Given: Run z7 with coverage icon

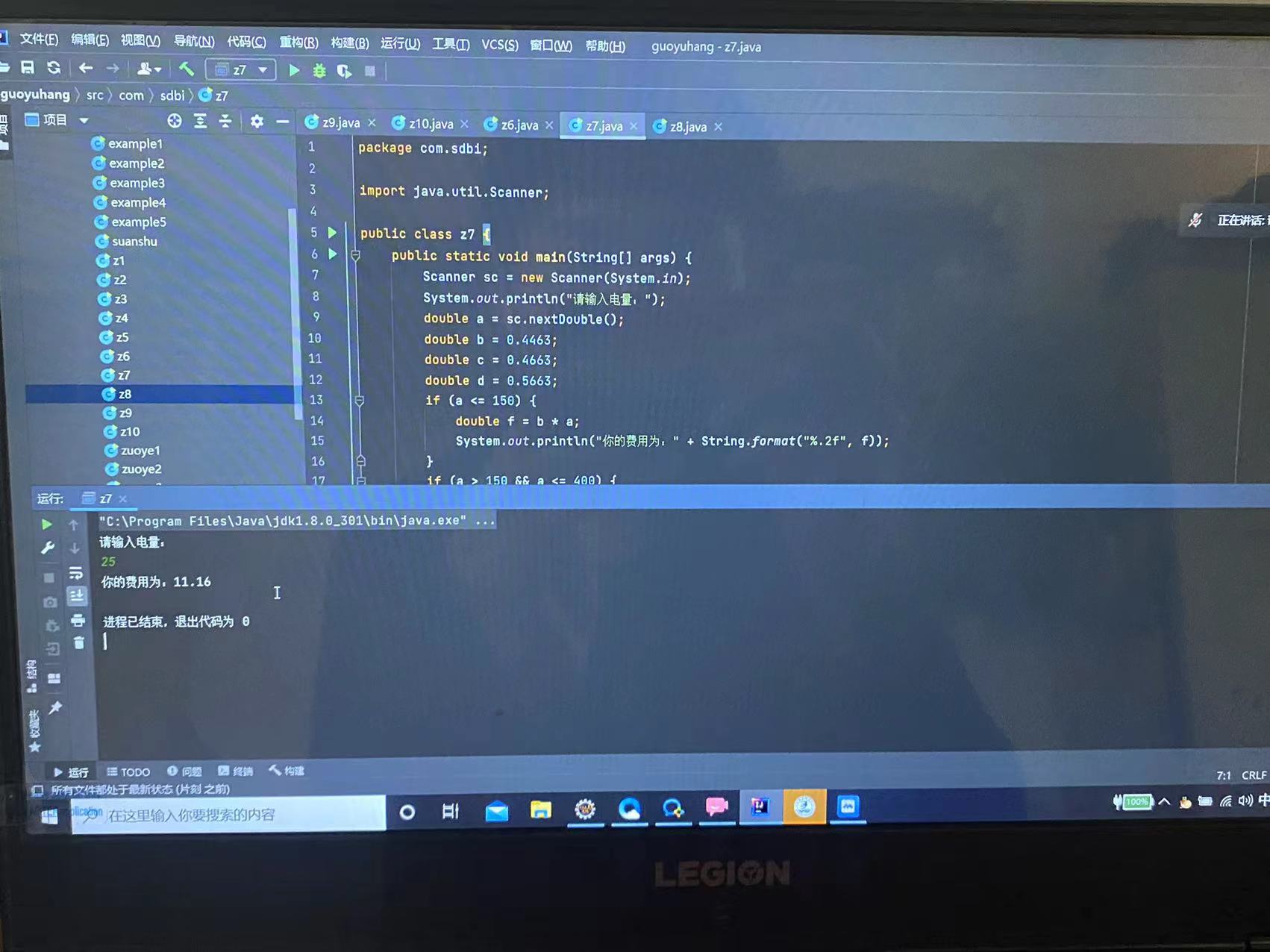Looking at the screenshot, I should [x=344, y=72].
